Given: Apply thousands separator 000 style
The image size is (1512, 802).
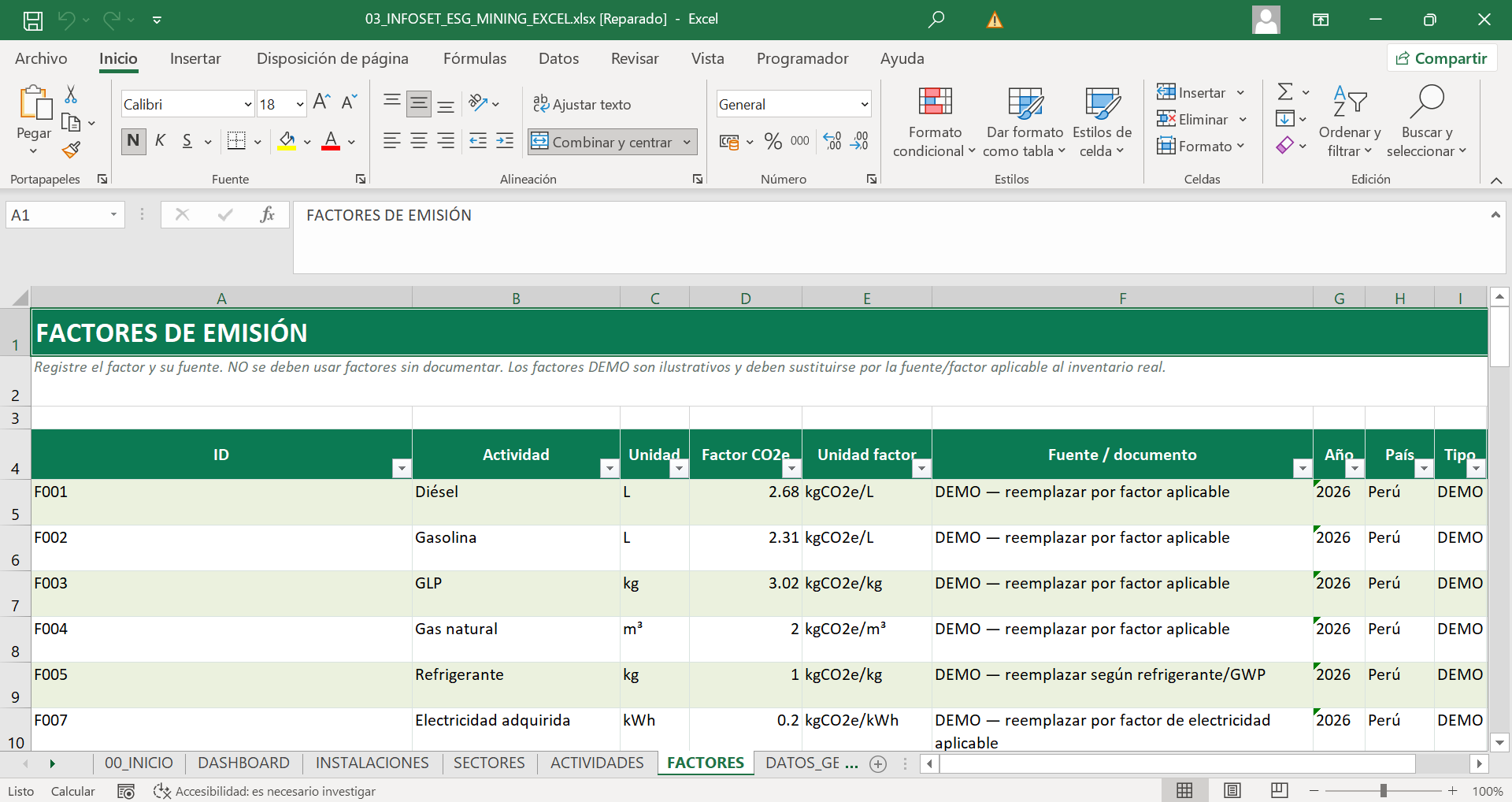Looking at the screenshot, I should 800,141.
